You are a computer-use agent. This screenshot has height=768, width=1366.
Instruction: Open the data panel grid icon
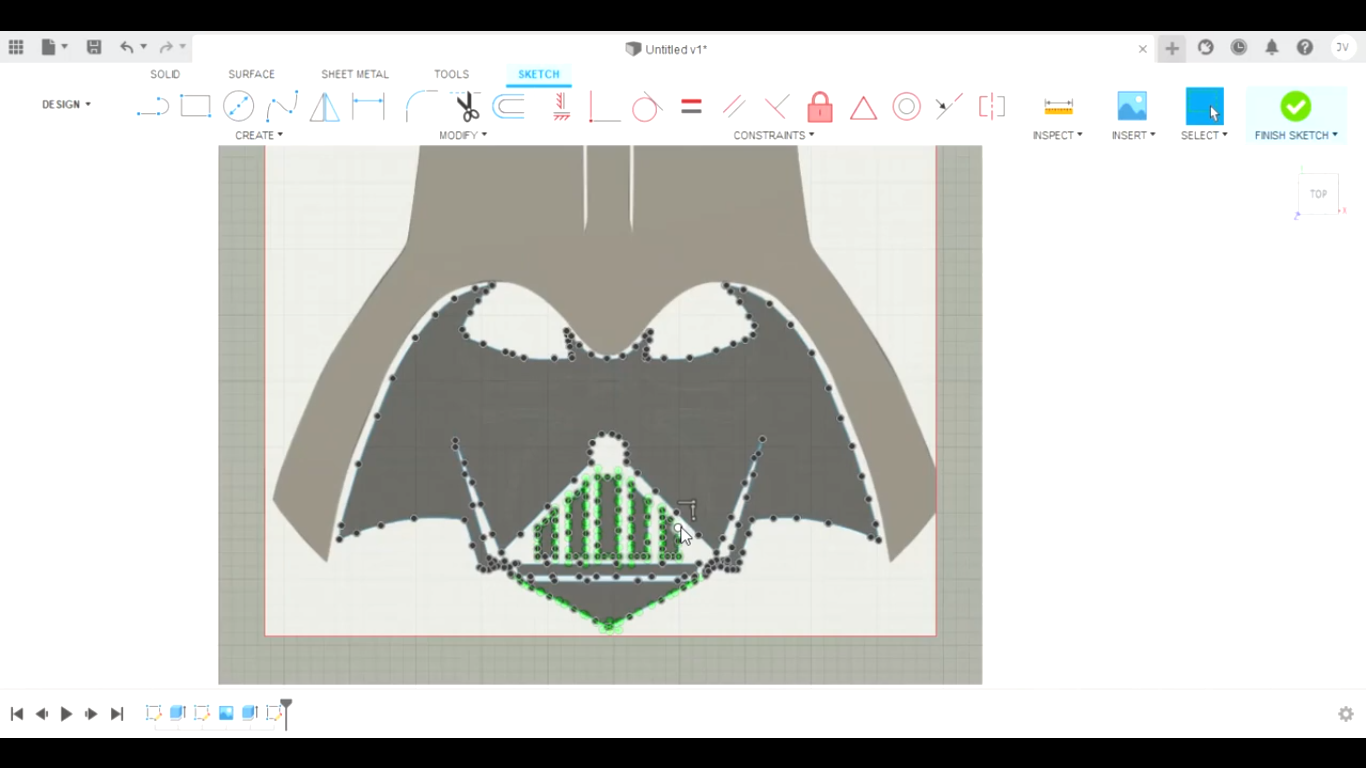click(x=16, y=47)
